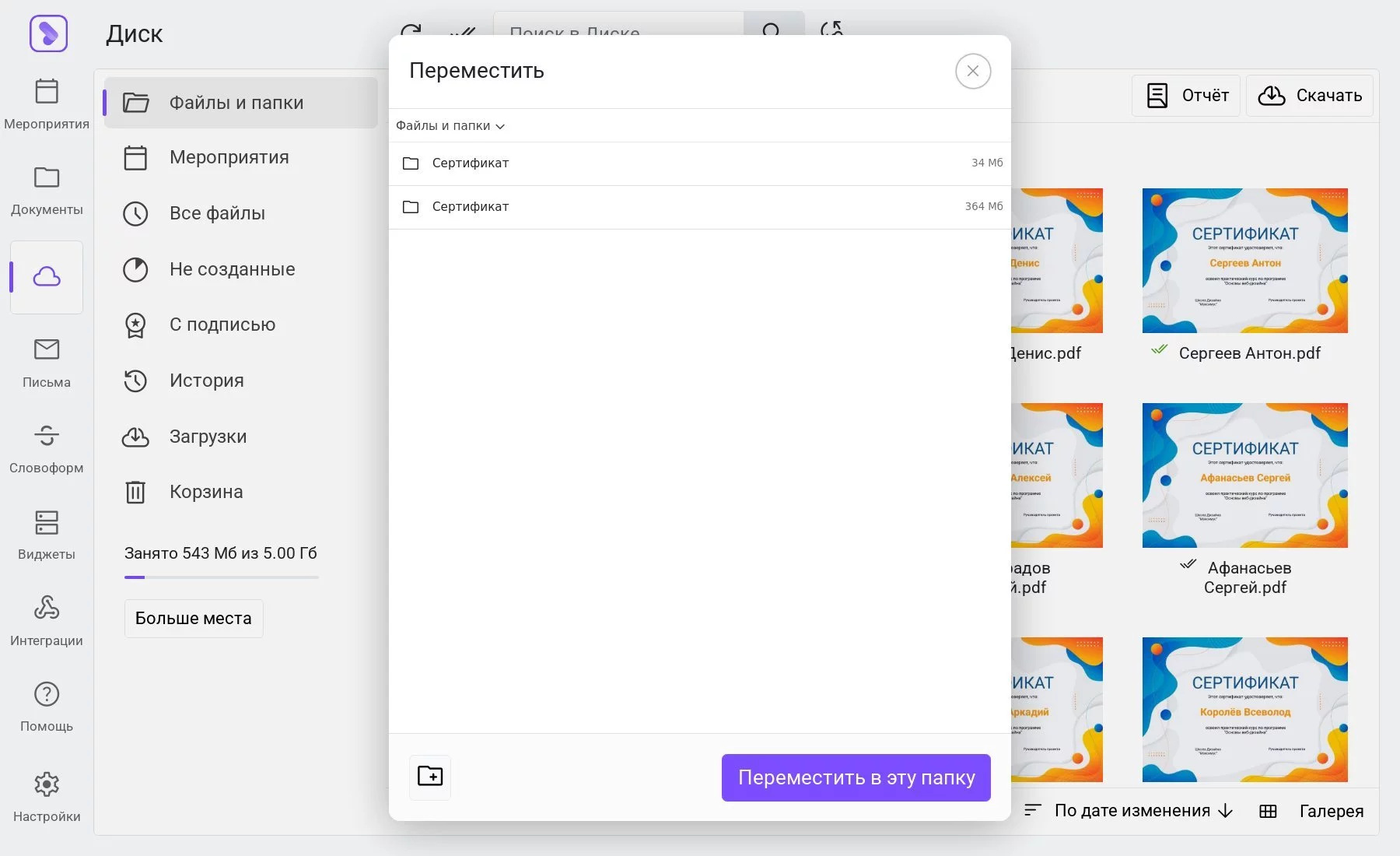
Task: Select С подписью menu item
Action: [241, 325]
